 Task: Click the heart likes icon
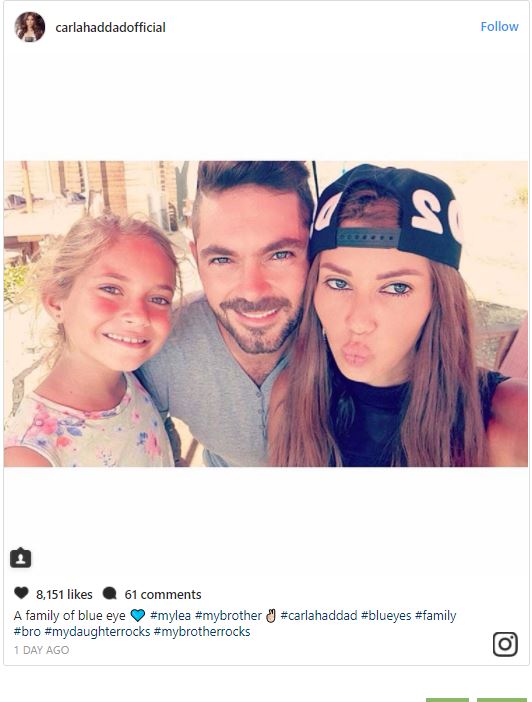(x=21, y=593)
